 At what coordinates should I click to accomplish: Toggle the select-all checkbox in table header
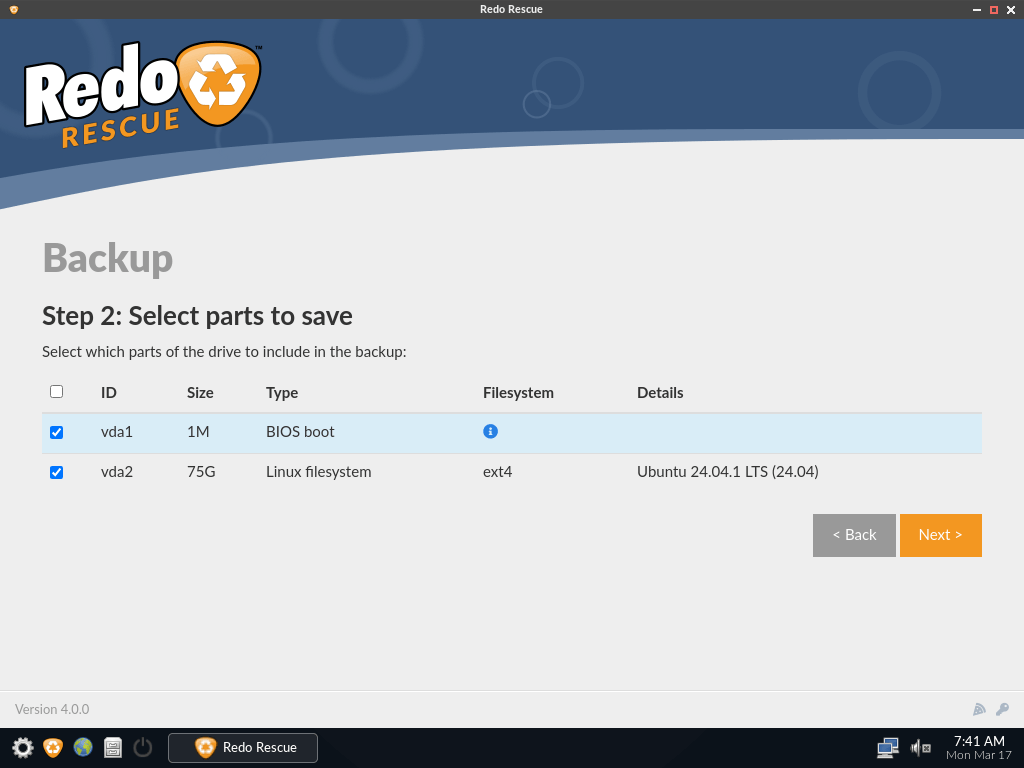point(56,391)
